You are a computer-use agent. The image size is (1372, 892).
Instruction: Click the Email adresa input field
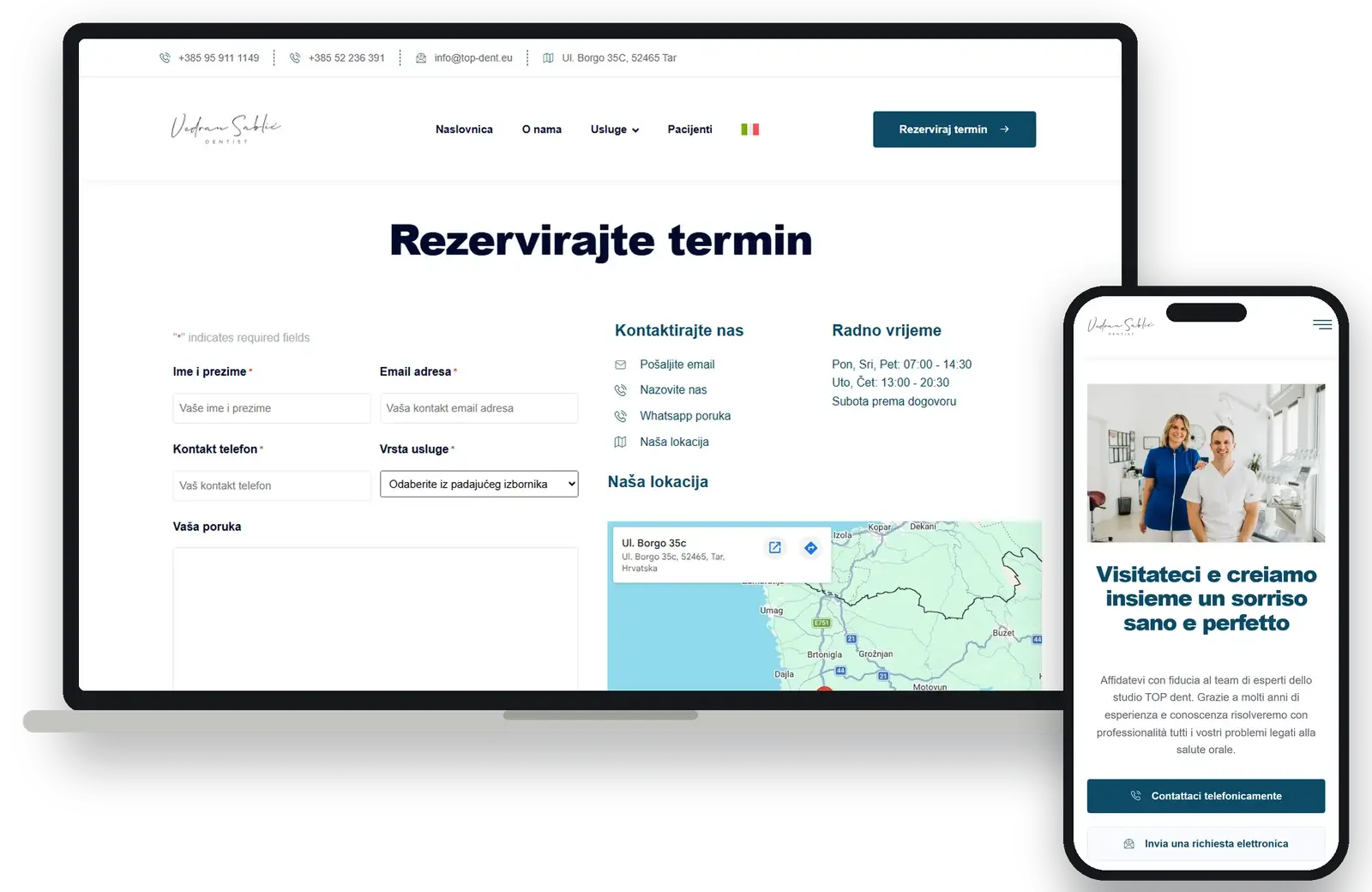479,408
